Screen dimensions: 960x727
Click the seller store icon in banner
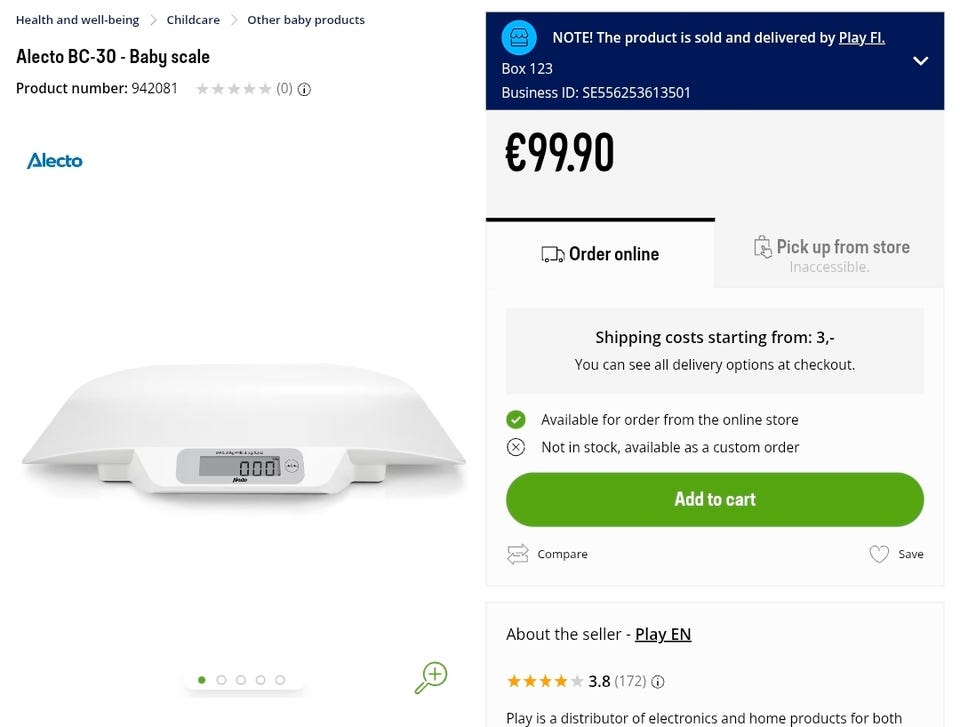point(518,38)
